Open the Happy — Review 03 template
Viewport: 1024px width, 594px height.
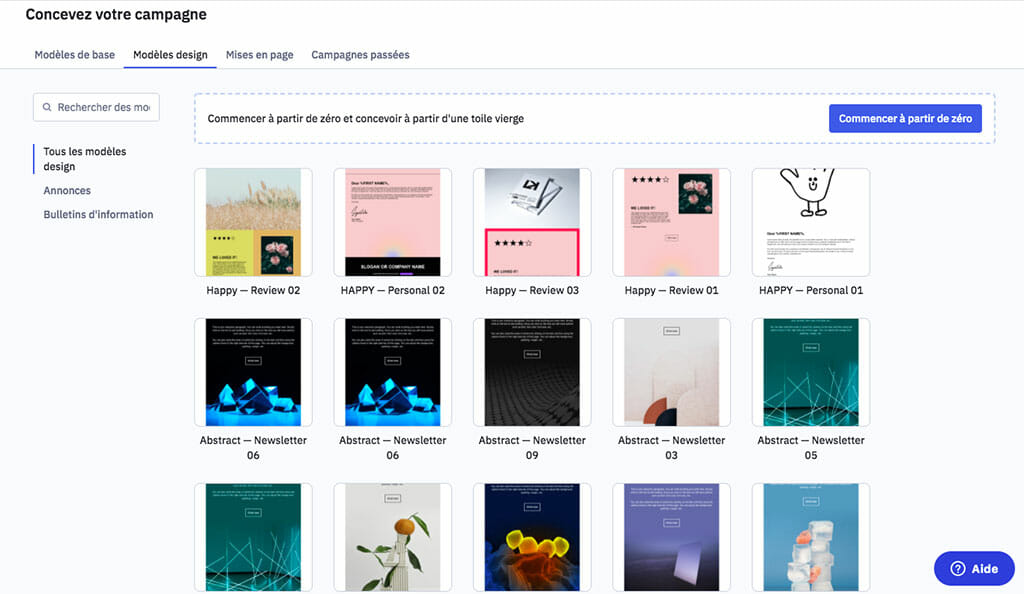pos(531,222)
